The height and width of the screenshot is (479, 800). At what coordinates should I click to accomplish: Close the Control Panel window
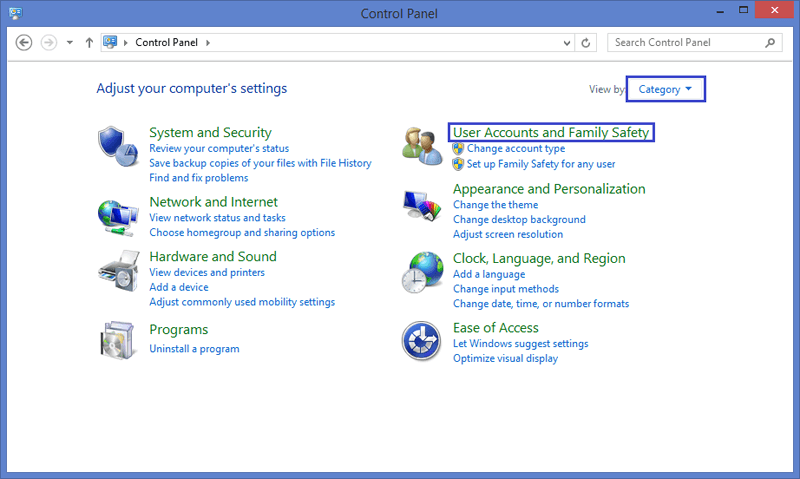click(774, 10)
